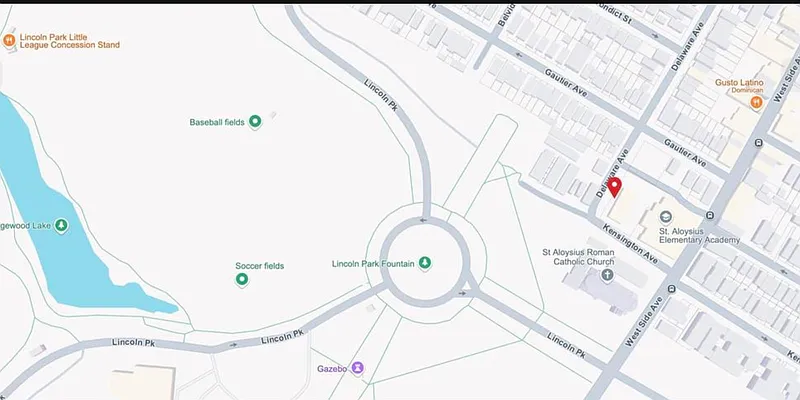Click the green Baseball fields marker
Image resolution: width=800 pixels, height=400 pixels.
(255, 122)
